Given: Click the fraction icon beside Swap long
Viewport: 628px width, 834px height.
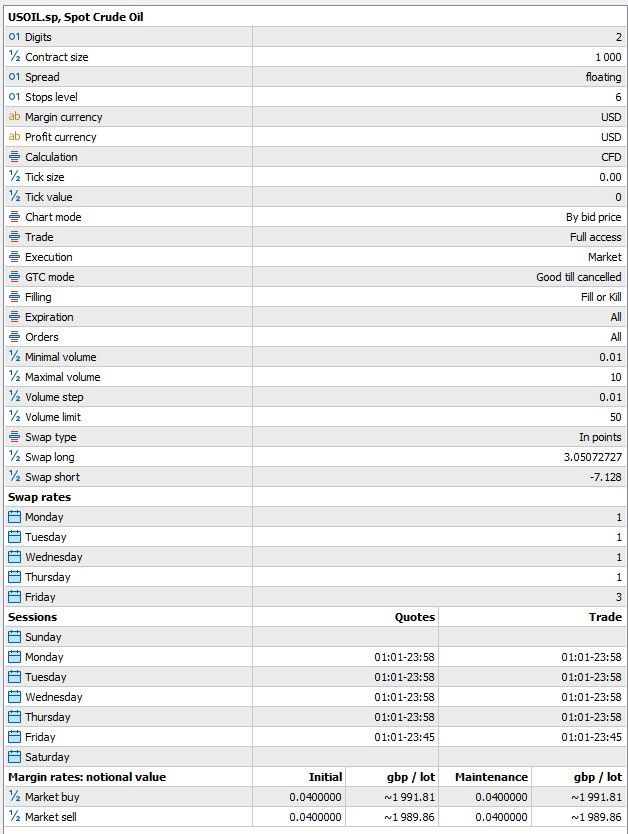Looking at the screenshot, I should (x=14, y=456).
